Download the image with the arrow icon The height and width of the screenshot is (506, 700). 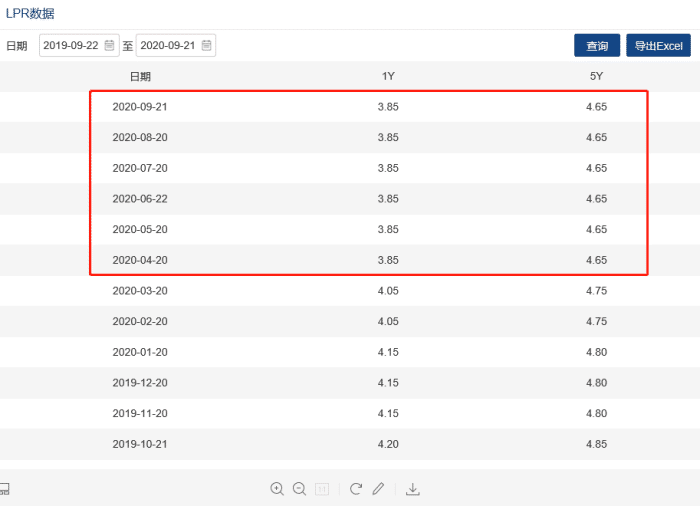tap(413, 489)
